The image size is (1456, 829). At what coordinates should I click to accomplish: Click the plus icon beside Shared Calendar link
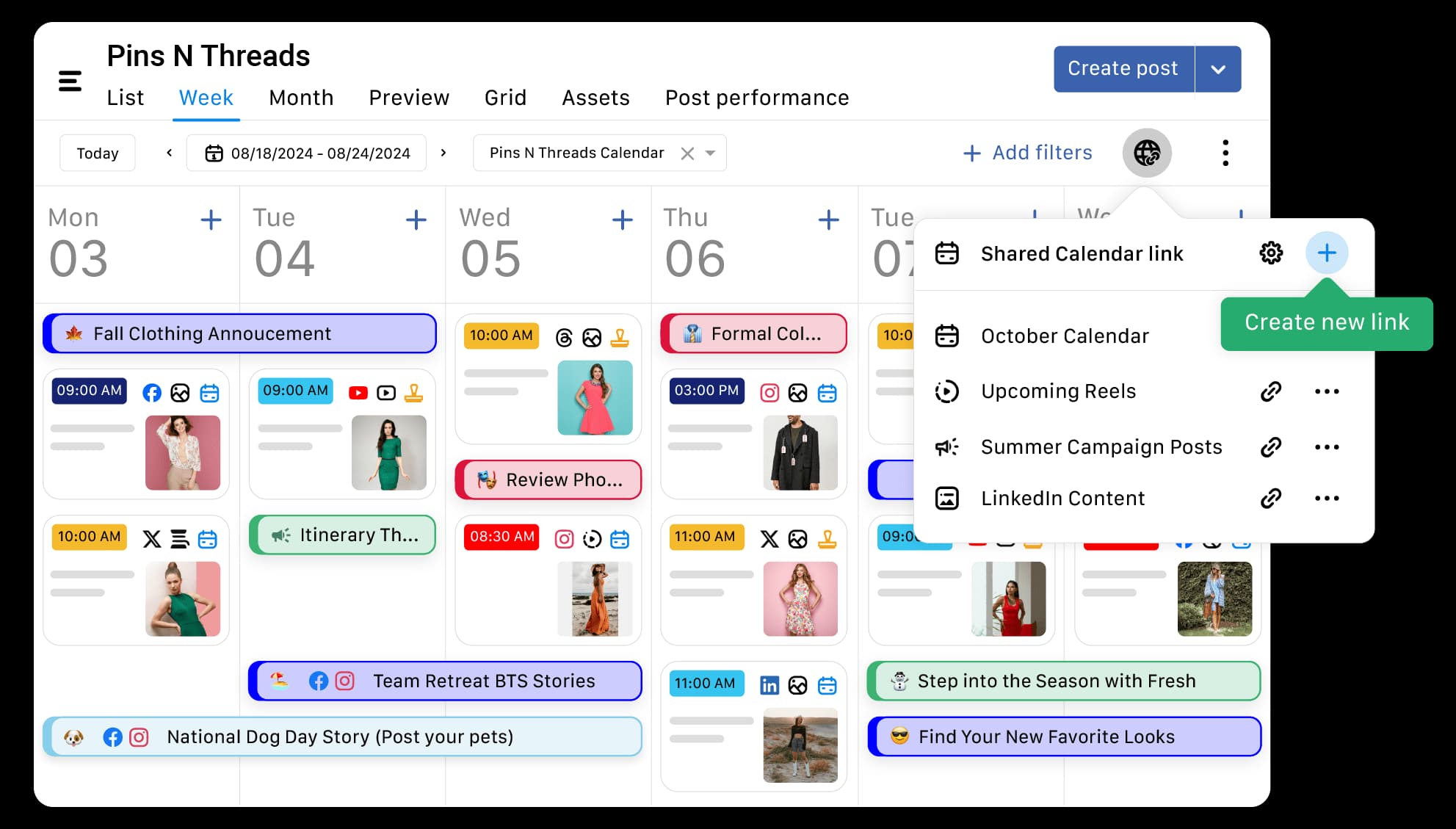[1326, 253]
